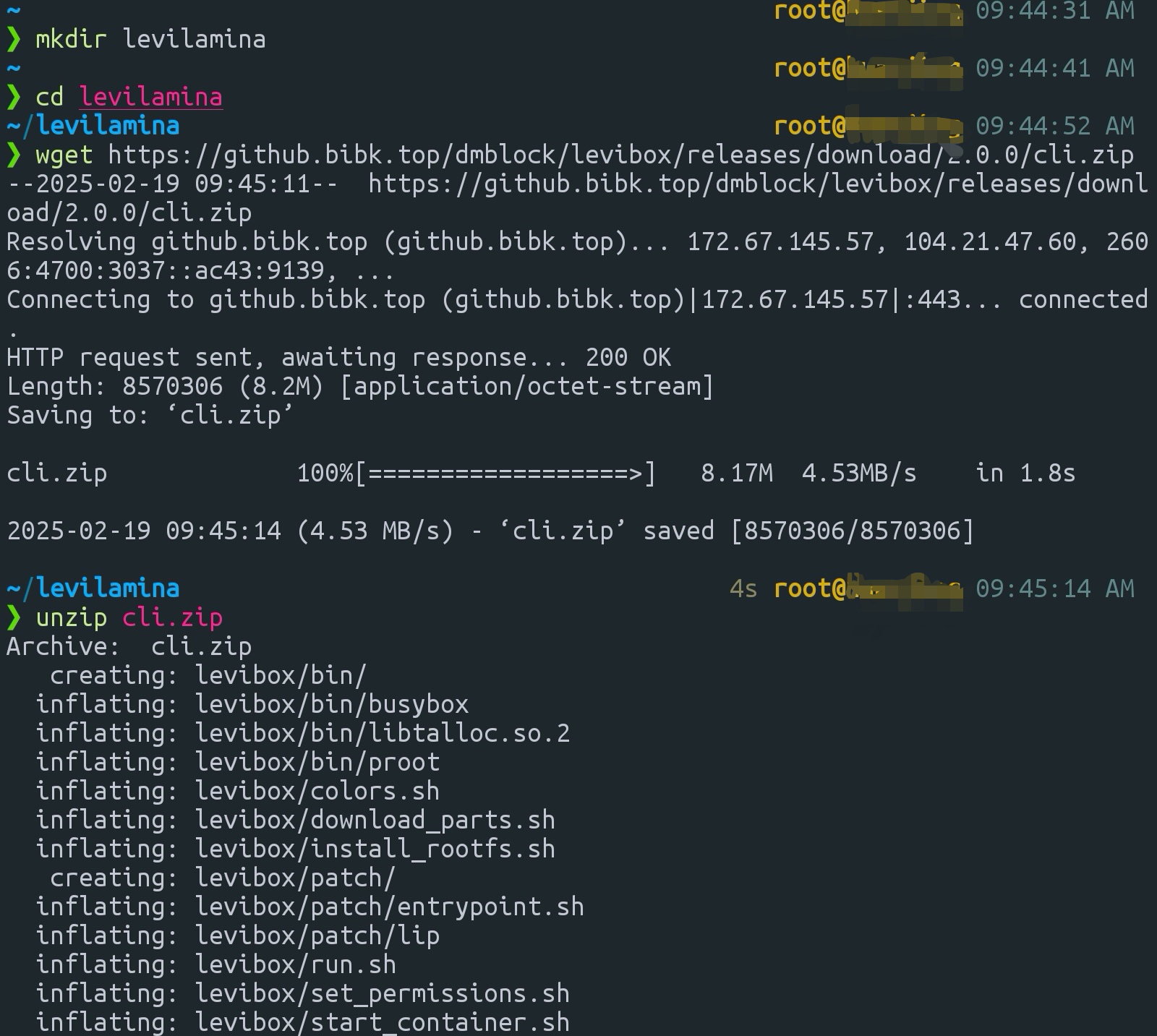Click the 'in 1.8s' duration text

click(1025, 473)
